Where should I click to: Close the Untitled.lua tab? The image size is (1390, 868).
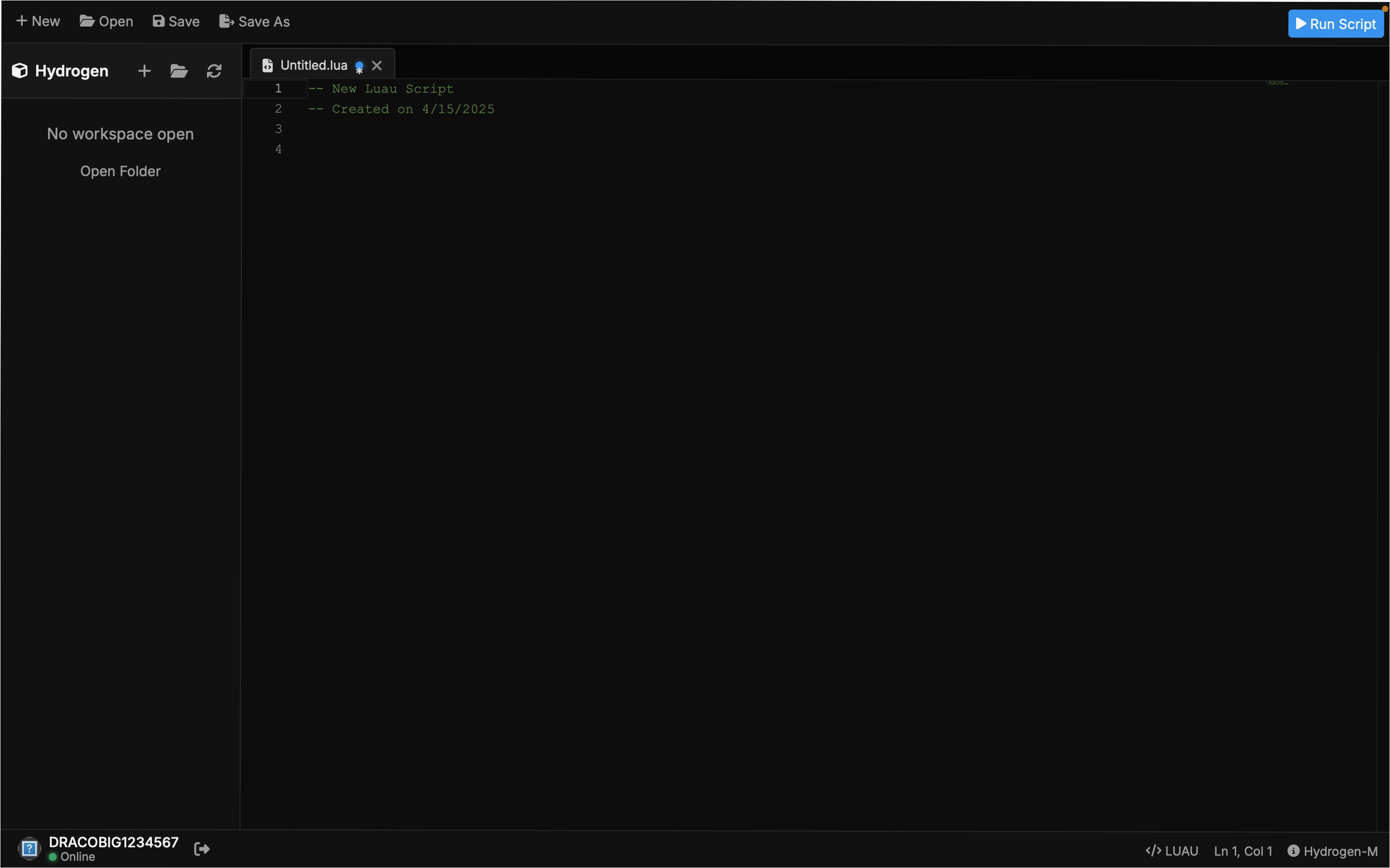(377, 65)
